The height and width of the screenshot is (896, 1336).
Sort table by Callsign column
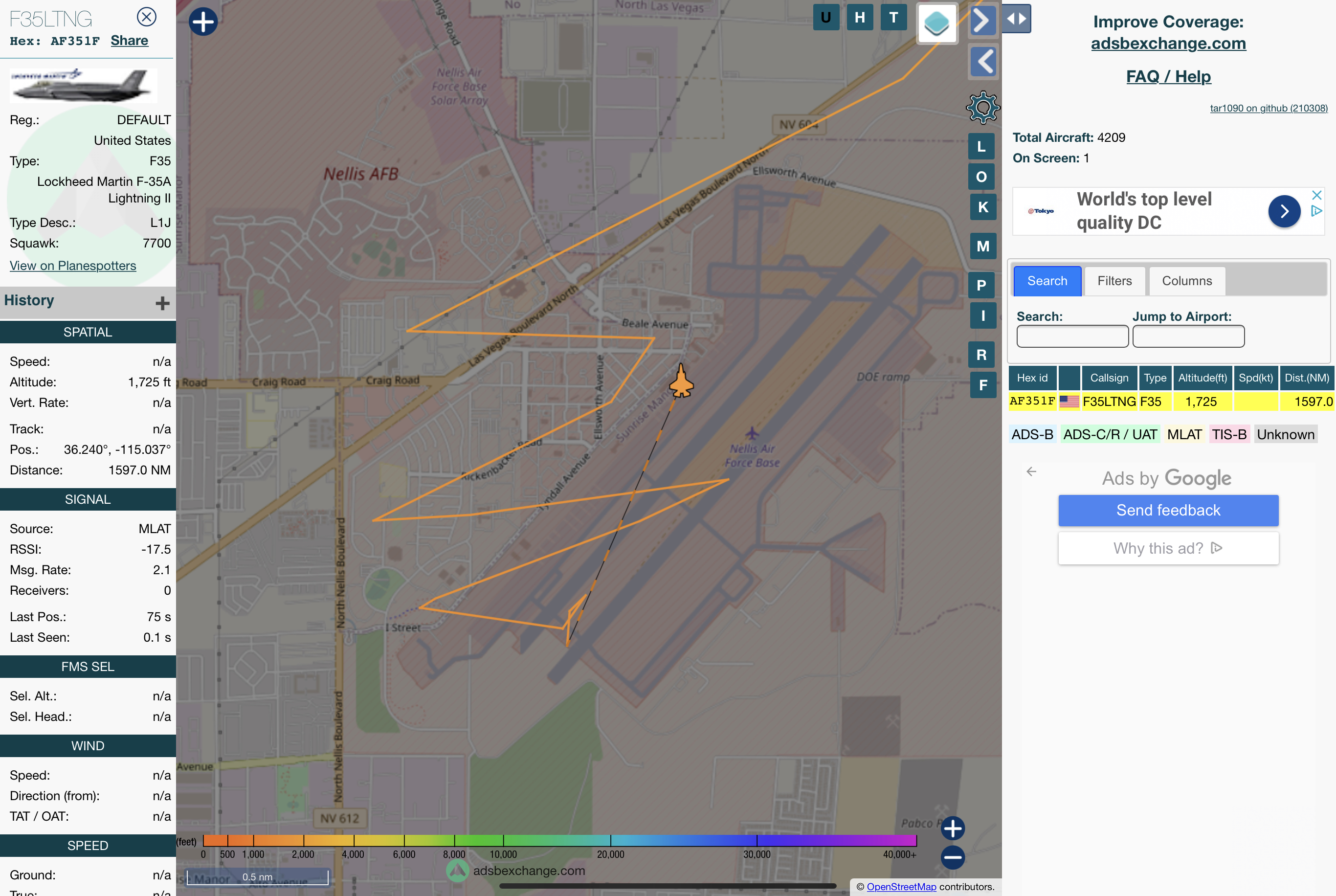(x=1109, y=378)
